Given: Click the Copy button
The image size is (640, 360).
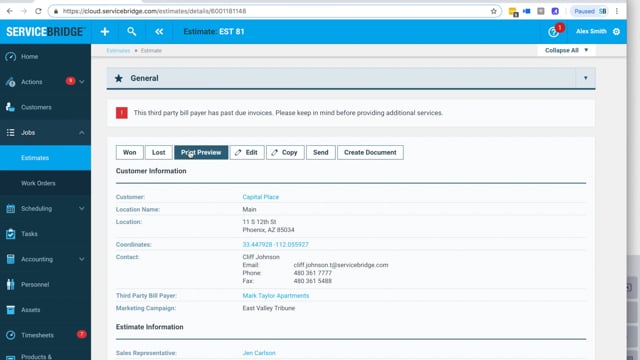Looking at the screenshot, I should point(285,152).
